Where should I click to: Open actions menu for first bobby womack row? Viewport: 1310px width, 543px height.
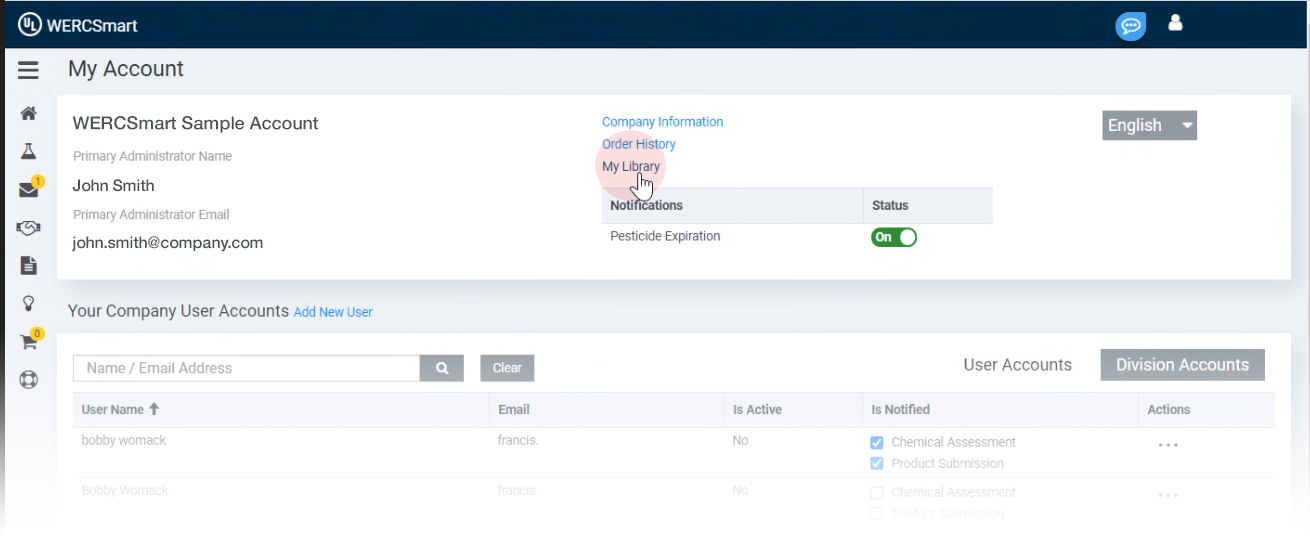click(1168, 446)
